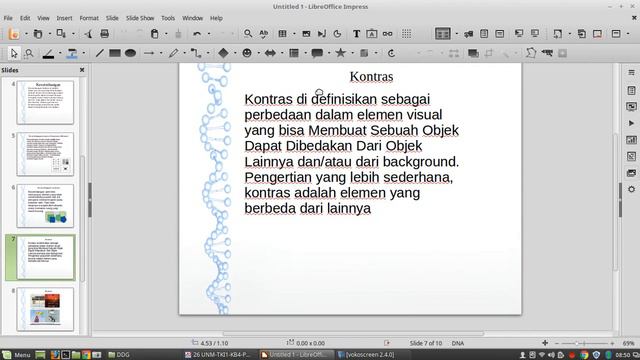This screenshot has height=360, width=640.
Task: Click the 69% zoom level
Action: pyautogui.click(x=628, y=343)
